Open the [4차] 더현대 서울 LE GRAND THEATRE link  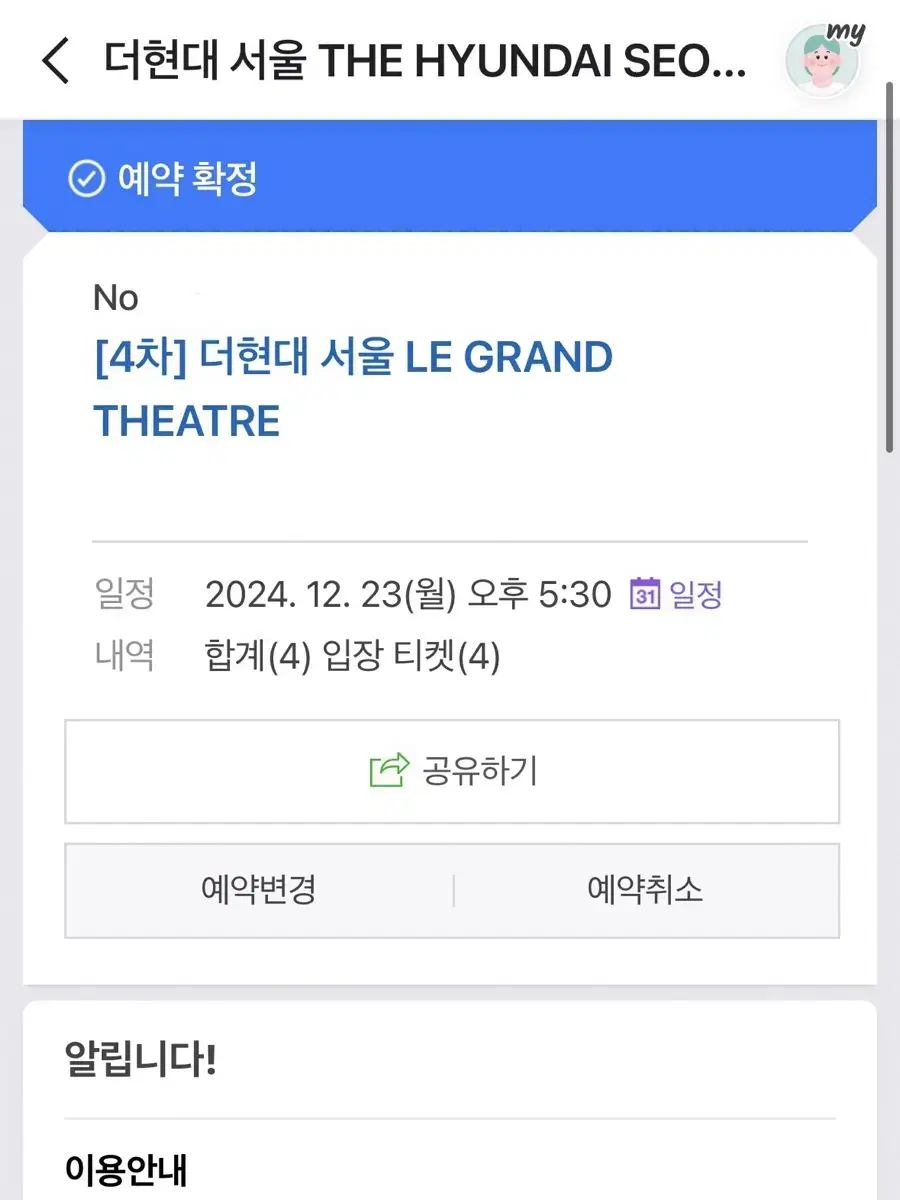353,389
